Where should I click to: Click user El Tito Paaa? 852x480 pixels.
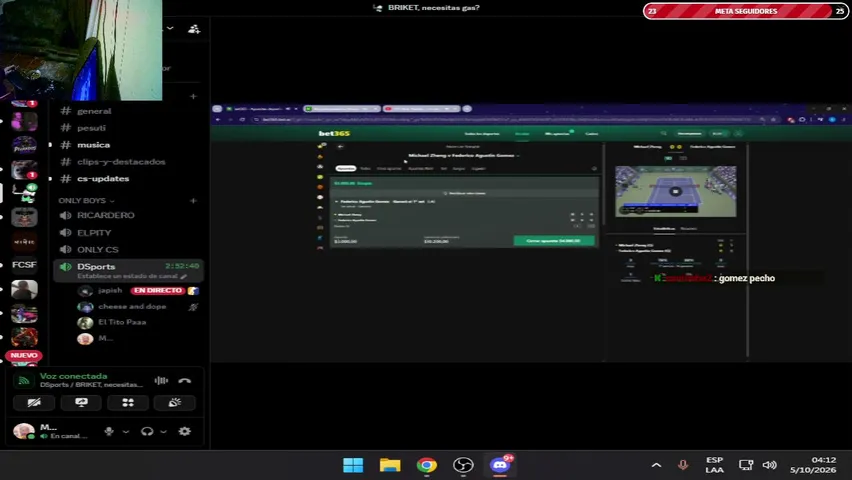click(x=122, y=322)
